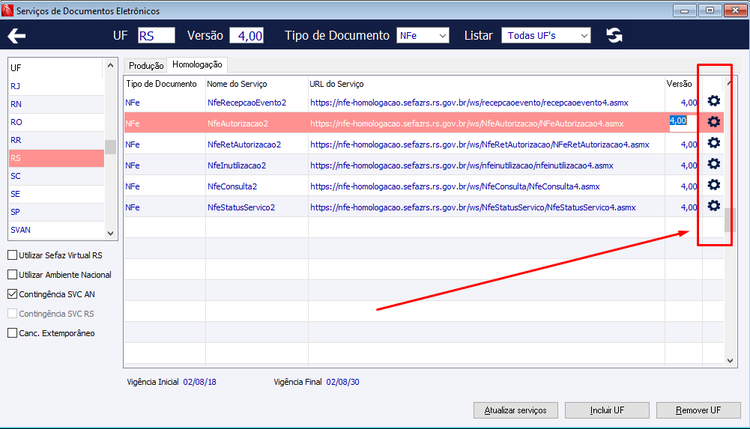Open gear settings for NfeInutilizacao2 row
The image size is (750, 429).
tap(714, 164)
